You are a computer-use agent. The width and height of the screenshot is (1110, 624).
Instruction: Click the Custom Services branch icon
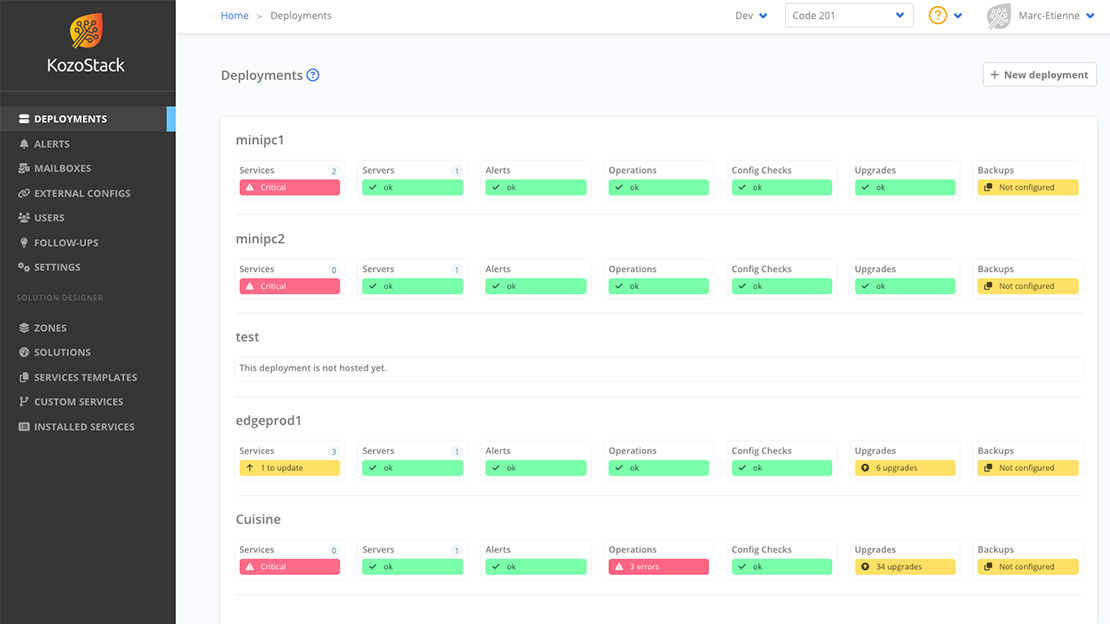click(x=24, y=402)
